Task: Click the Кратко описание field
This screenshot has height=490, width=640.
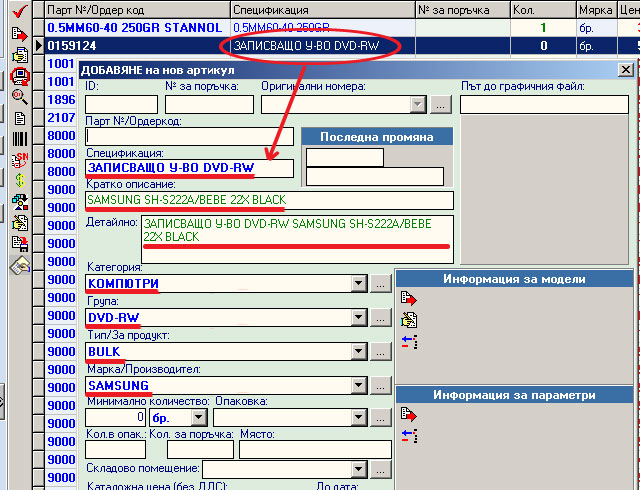Action: click(x=269, y=200)
